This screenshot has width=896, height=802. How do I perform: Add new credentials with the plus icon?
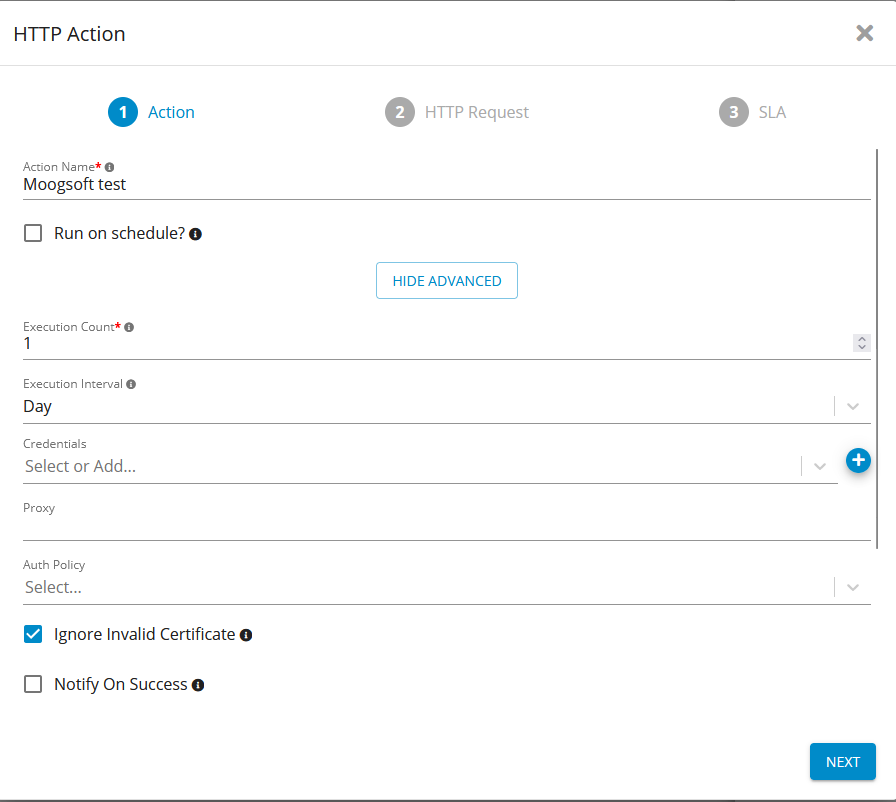[x=858, y=460]
